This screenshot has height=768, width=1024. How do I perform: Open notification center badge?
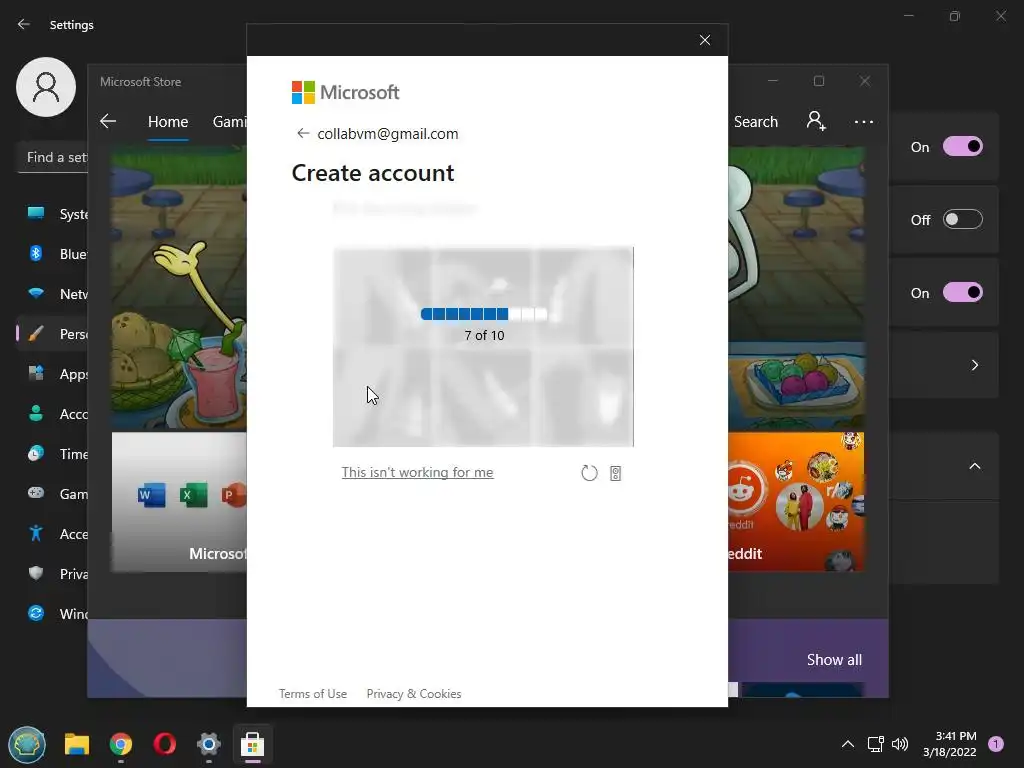click(x=996, y=744)
